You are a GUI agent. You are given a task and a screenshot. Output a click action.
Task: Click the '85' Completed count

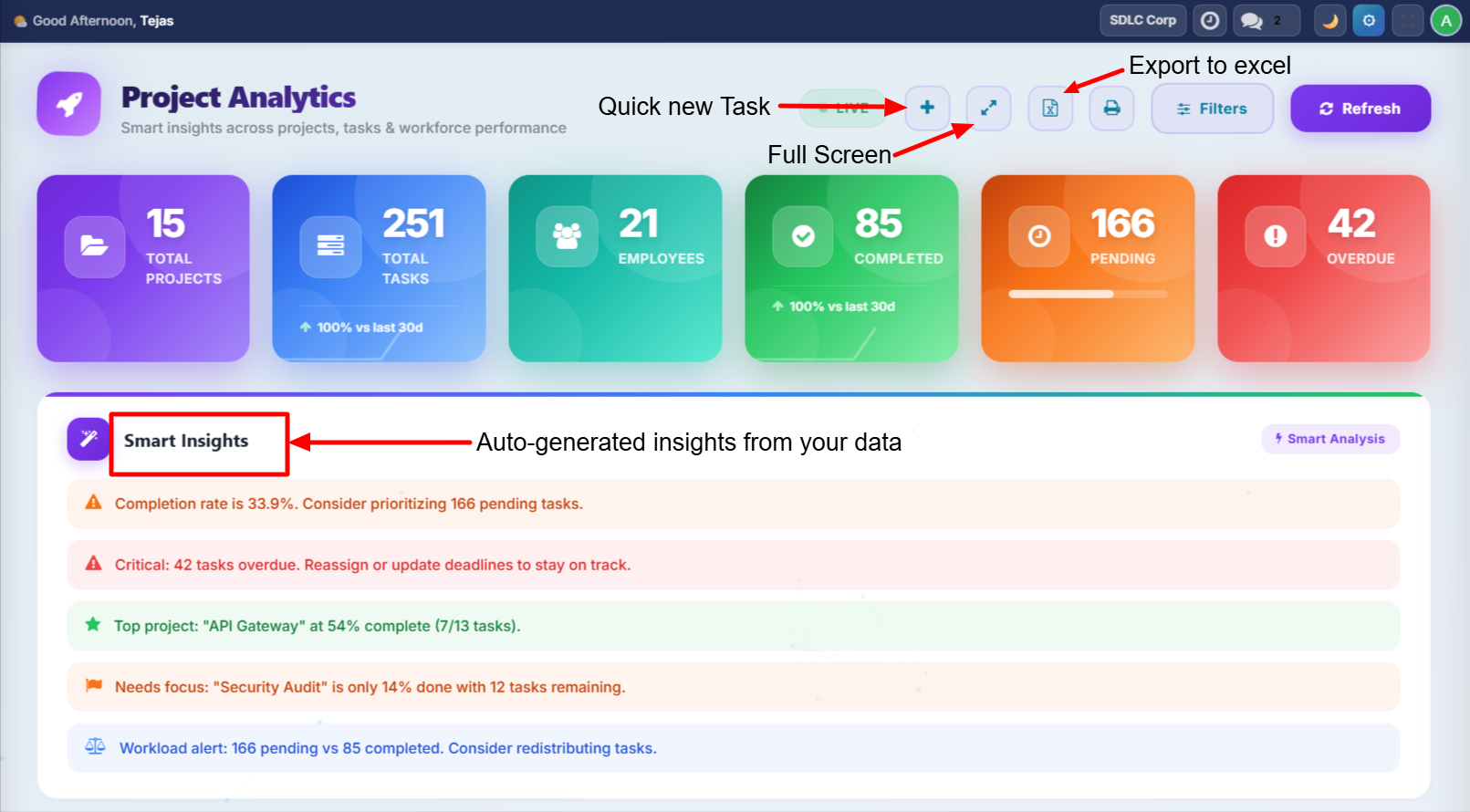pos(878,224)
